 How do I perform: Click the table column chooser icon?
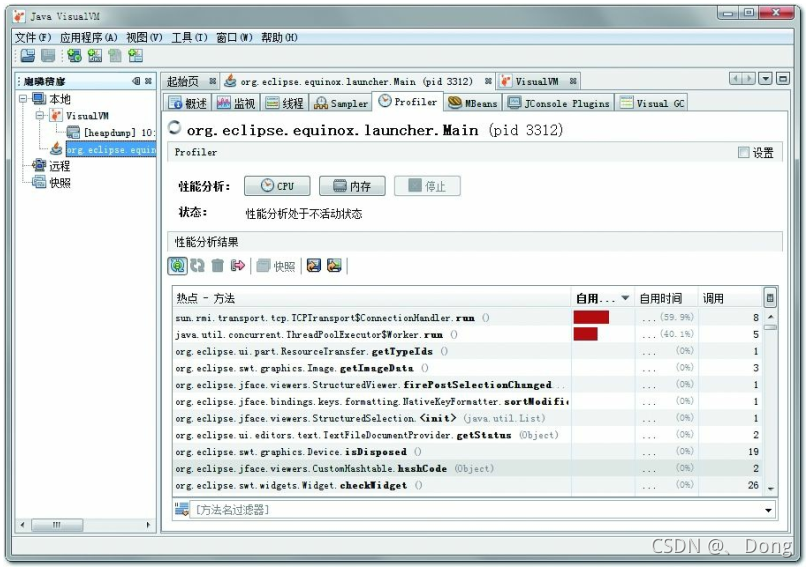tap(770, 297)
